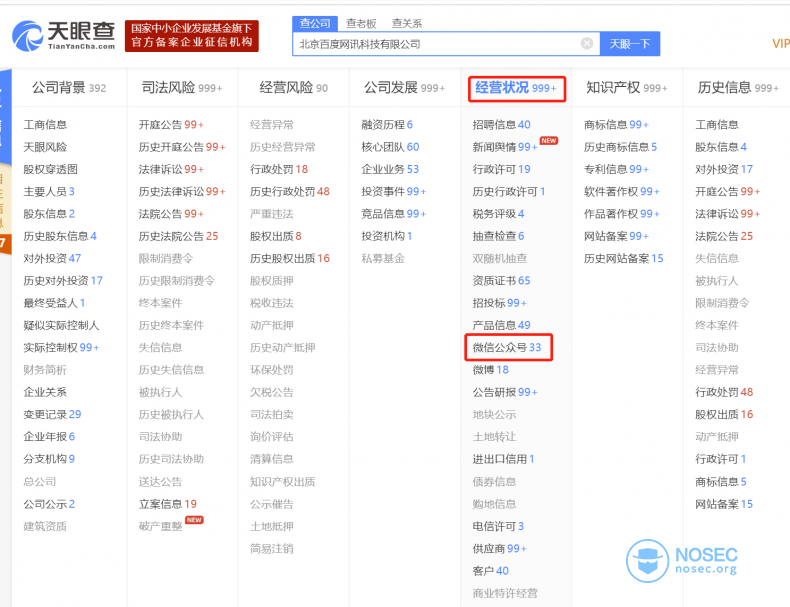790x607 pixels.
Task: Open 股权穿透图 link
Action: click(50, 169)
